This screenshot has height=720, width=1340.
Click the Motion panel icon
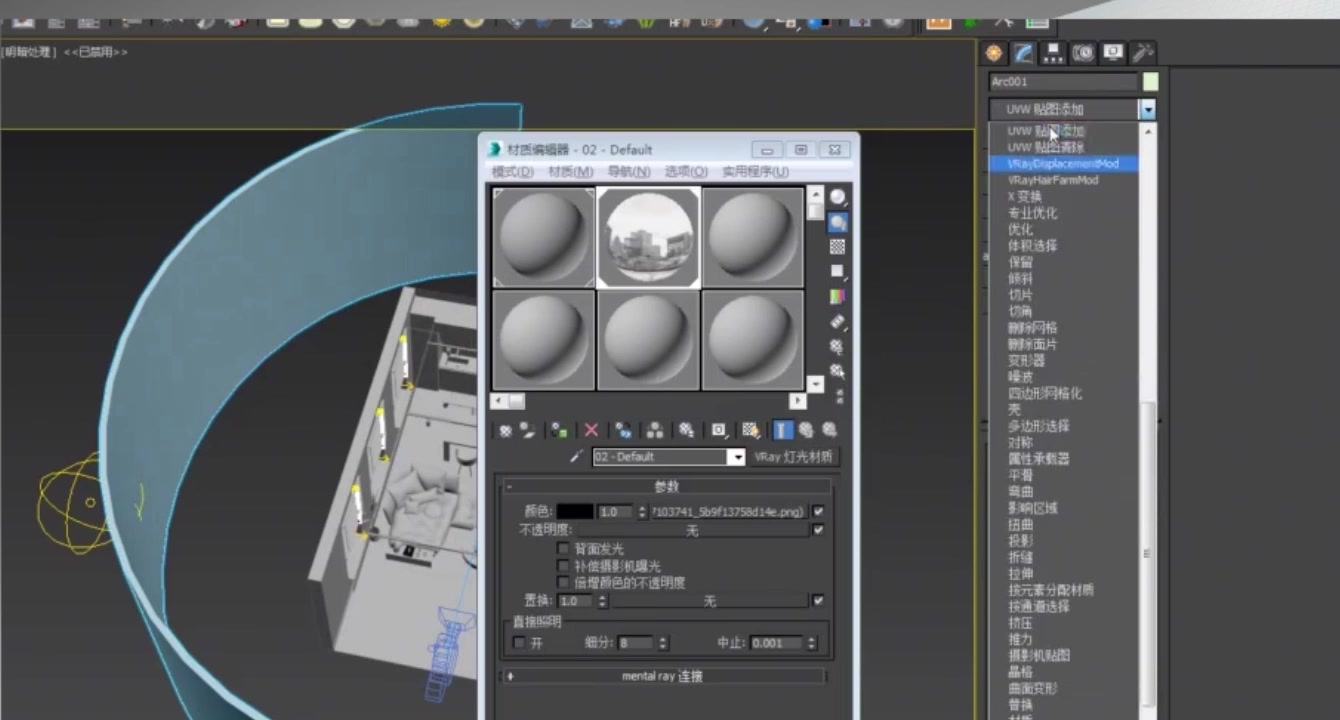[1082, 52]
